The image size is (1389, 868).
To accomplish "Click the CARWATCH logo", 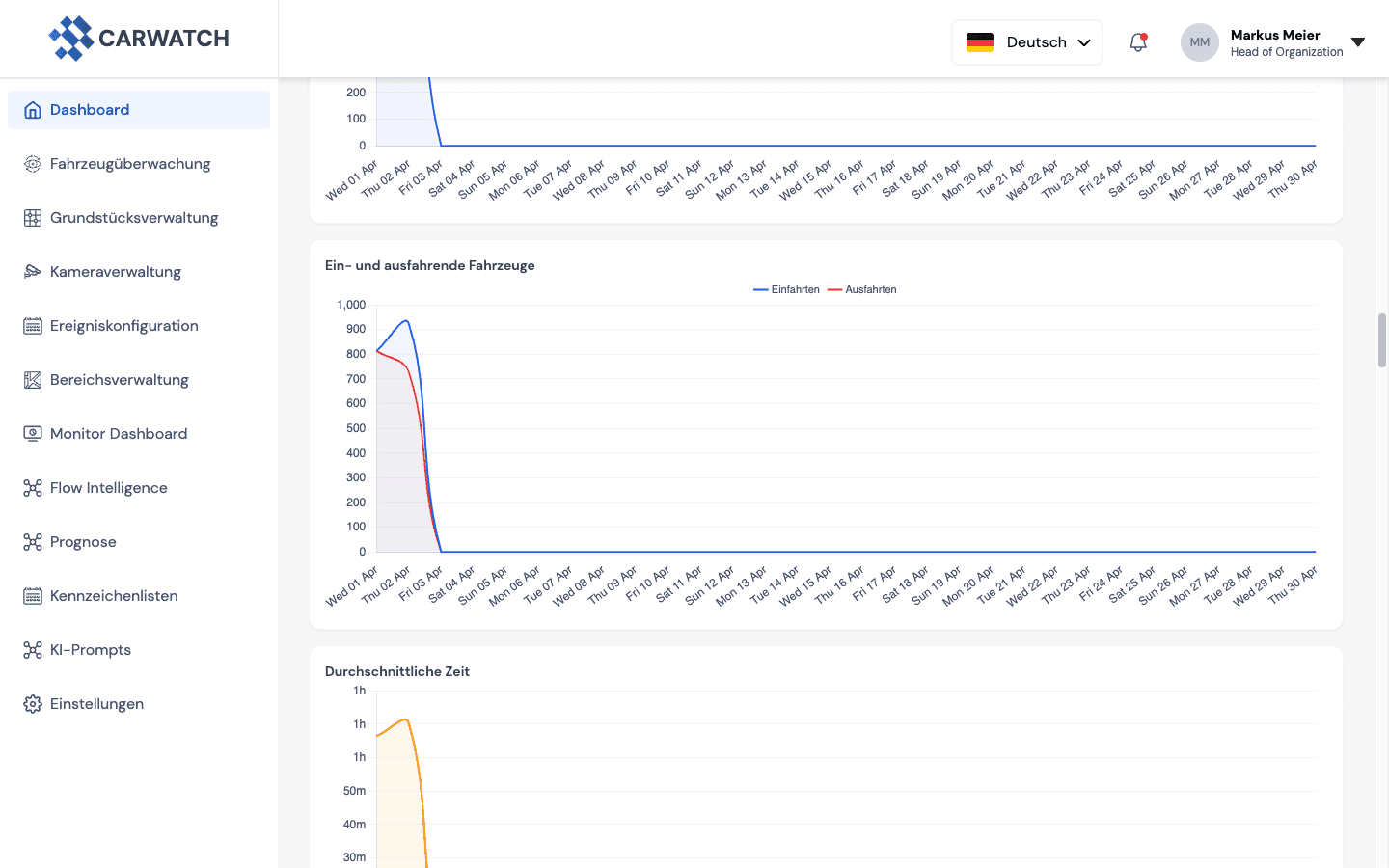I will click(139, 38).
